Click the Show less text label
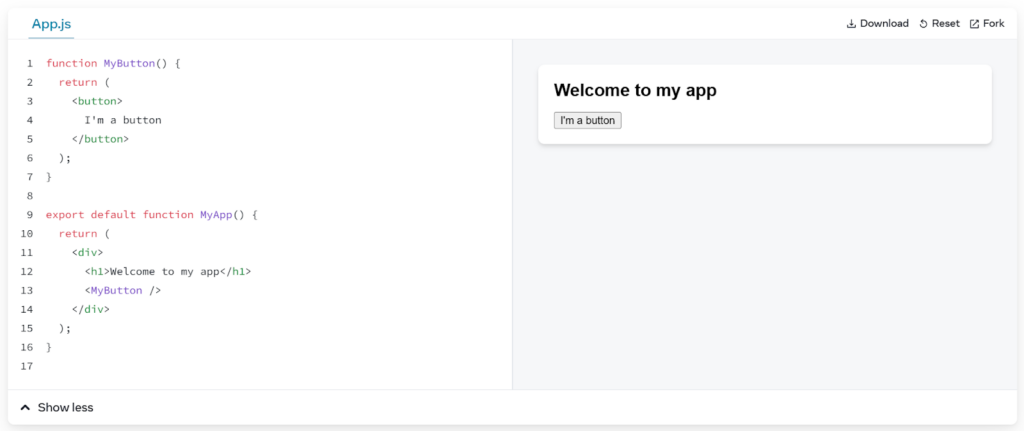This screenshot has width=1024, height=431. point(65,408)
